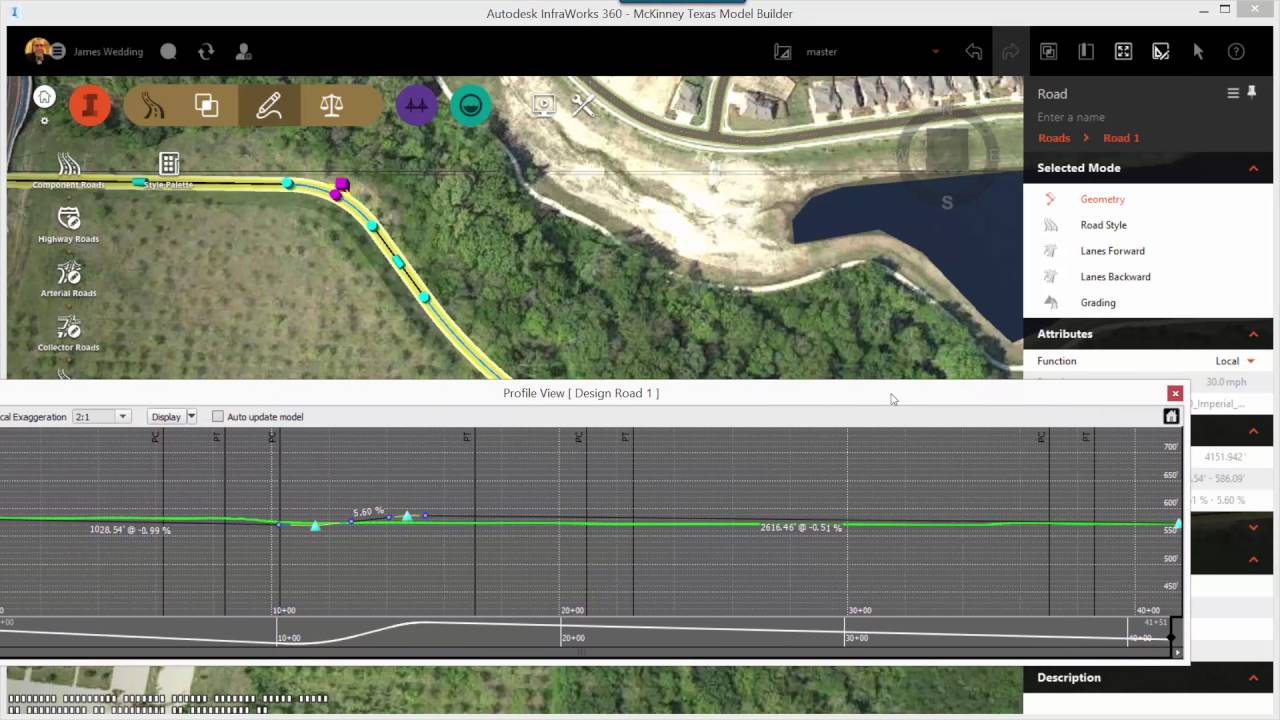Screen dimensions: 1280x720
Task: Click the overlapping windows icon in top bar
Action: point(1048,51)
